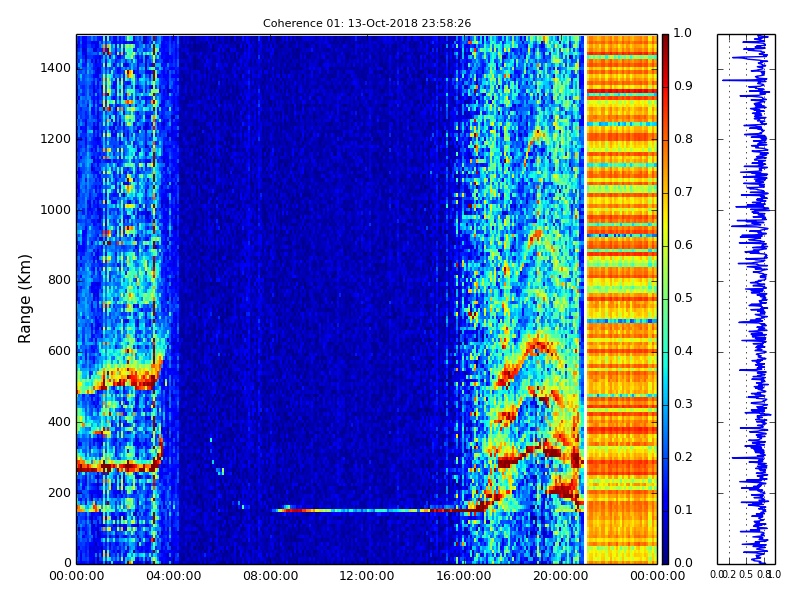Click the orange striped column after 21:00
The image size is (800, 600).
(x=621, y=299)
